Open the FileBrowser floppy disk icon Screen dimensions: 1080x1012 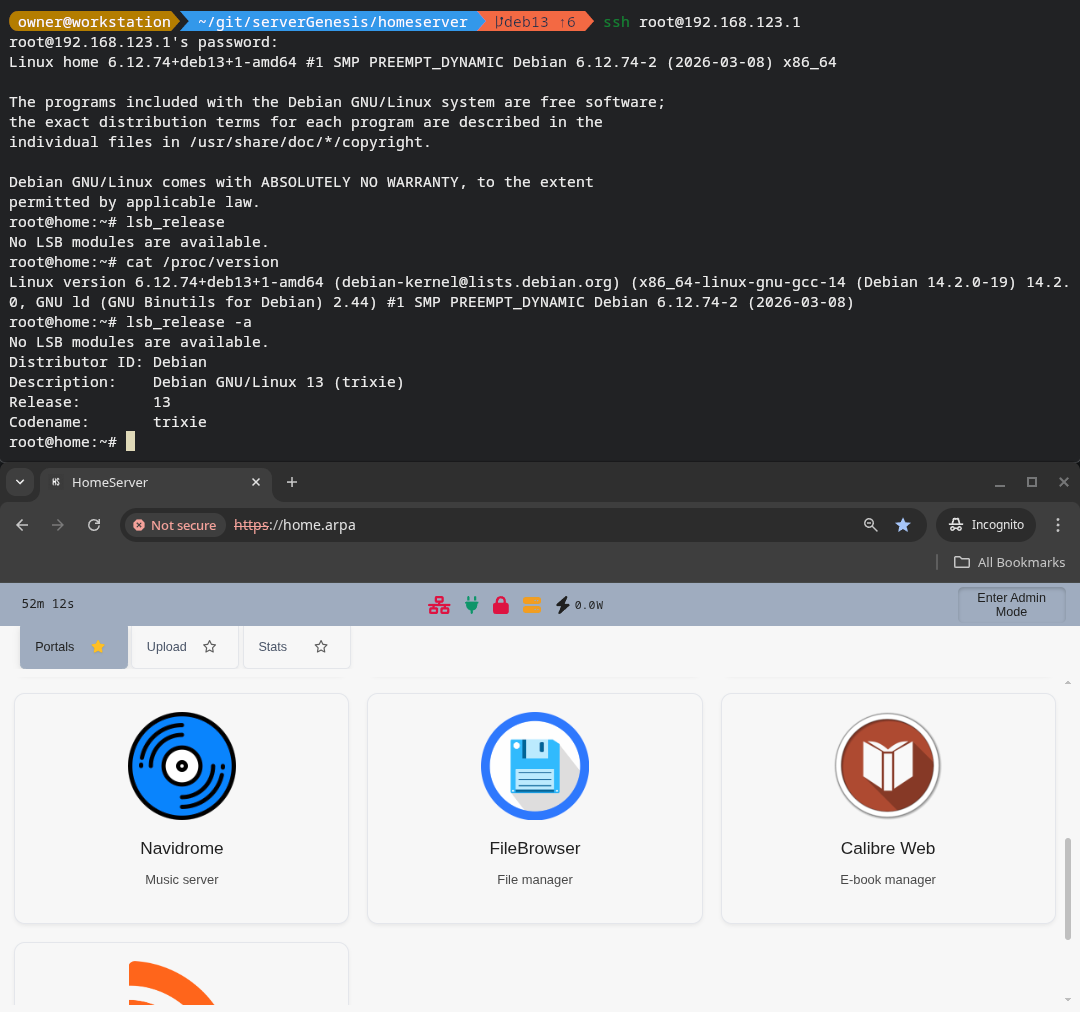point(535,765)
